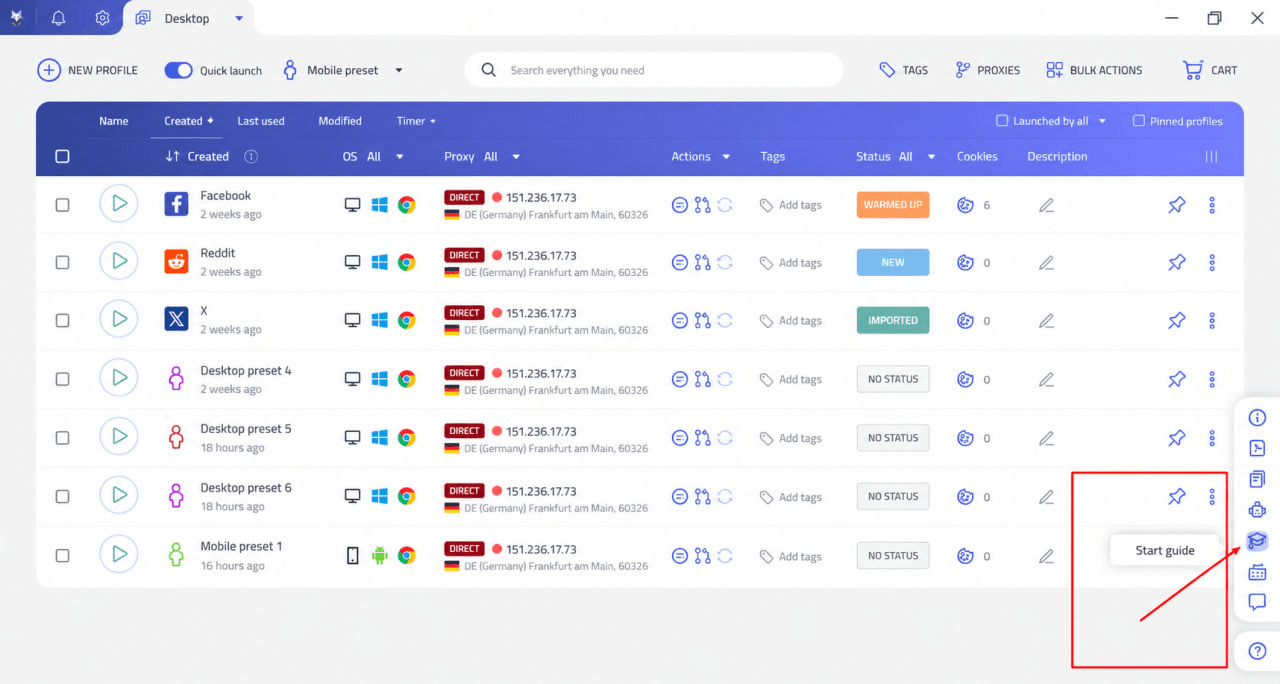This screenshot has height=684, width=1280.
Task: Open the PROXIES button
Action: [987, 70]
